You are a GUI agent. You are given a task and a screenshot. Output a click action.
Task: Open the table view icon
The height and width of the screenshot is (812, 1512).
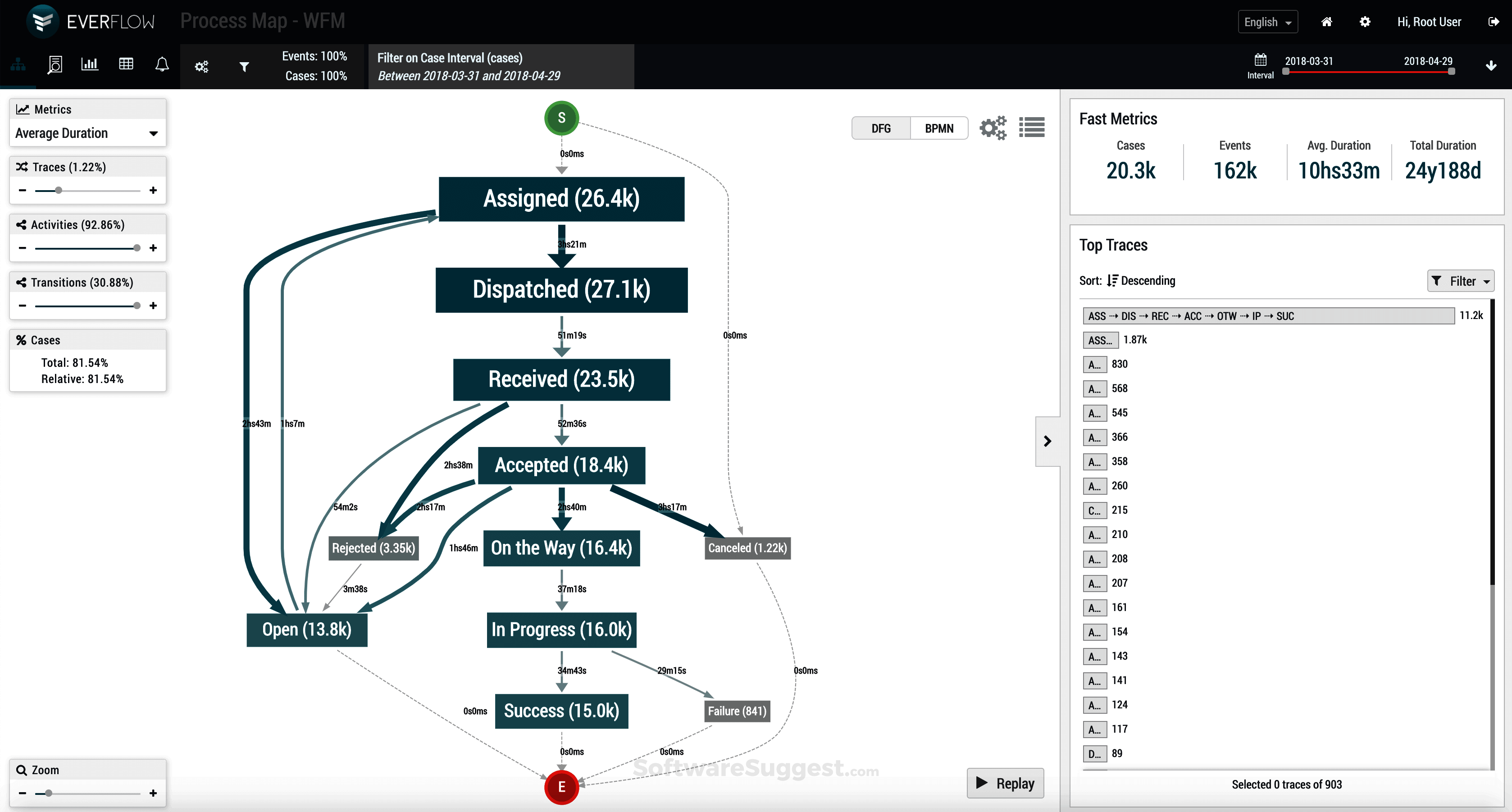tap(126, 64)
